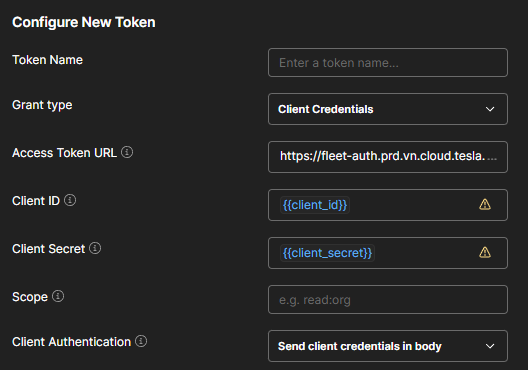Click the Client Authentication label text

[71, 342]
